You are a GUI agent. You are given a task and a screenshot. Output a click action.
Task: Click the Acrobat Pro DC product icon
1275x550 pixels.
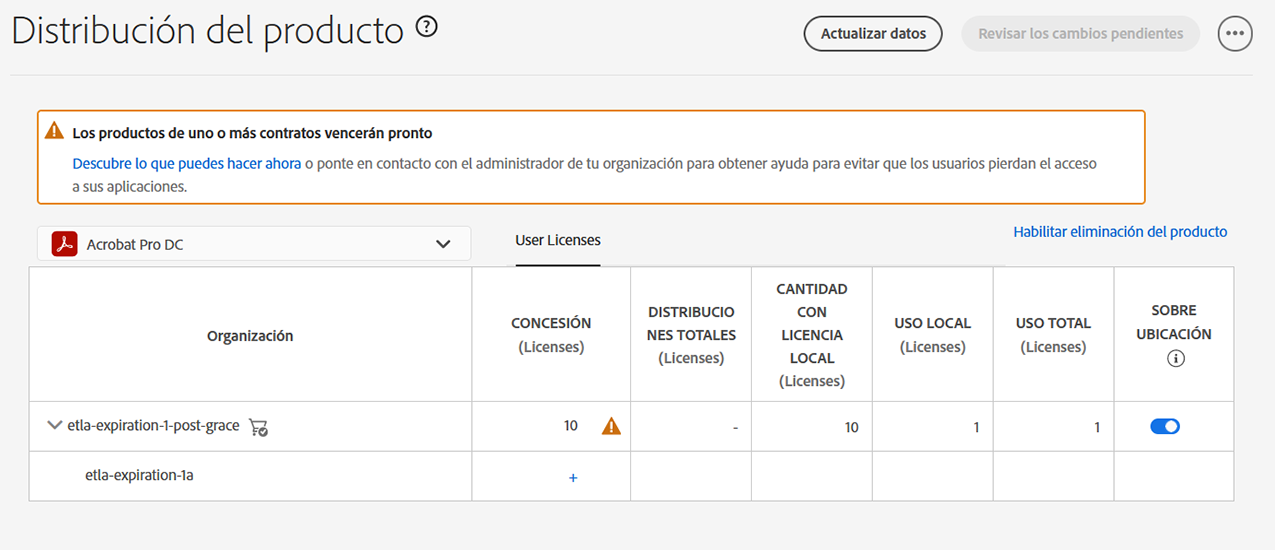point(65,244)
